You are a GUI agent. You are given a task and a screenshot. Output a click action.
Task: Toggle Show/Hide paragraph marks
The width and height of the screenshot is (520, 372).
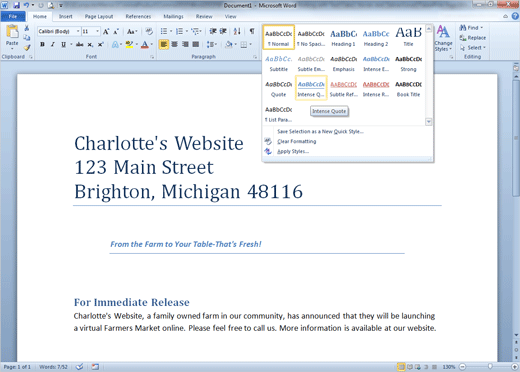252,31
